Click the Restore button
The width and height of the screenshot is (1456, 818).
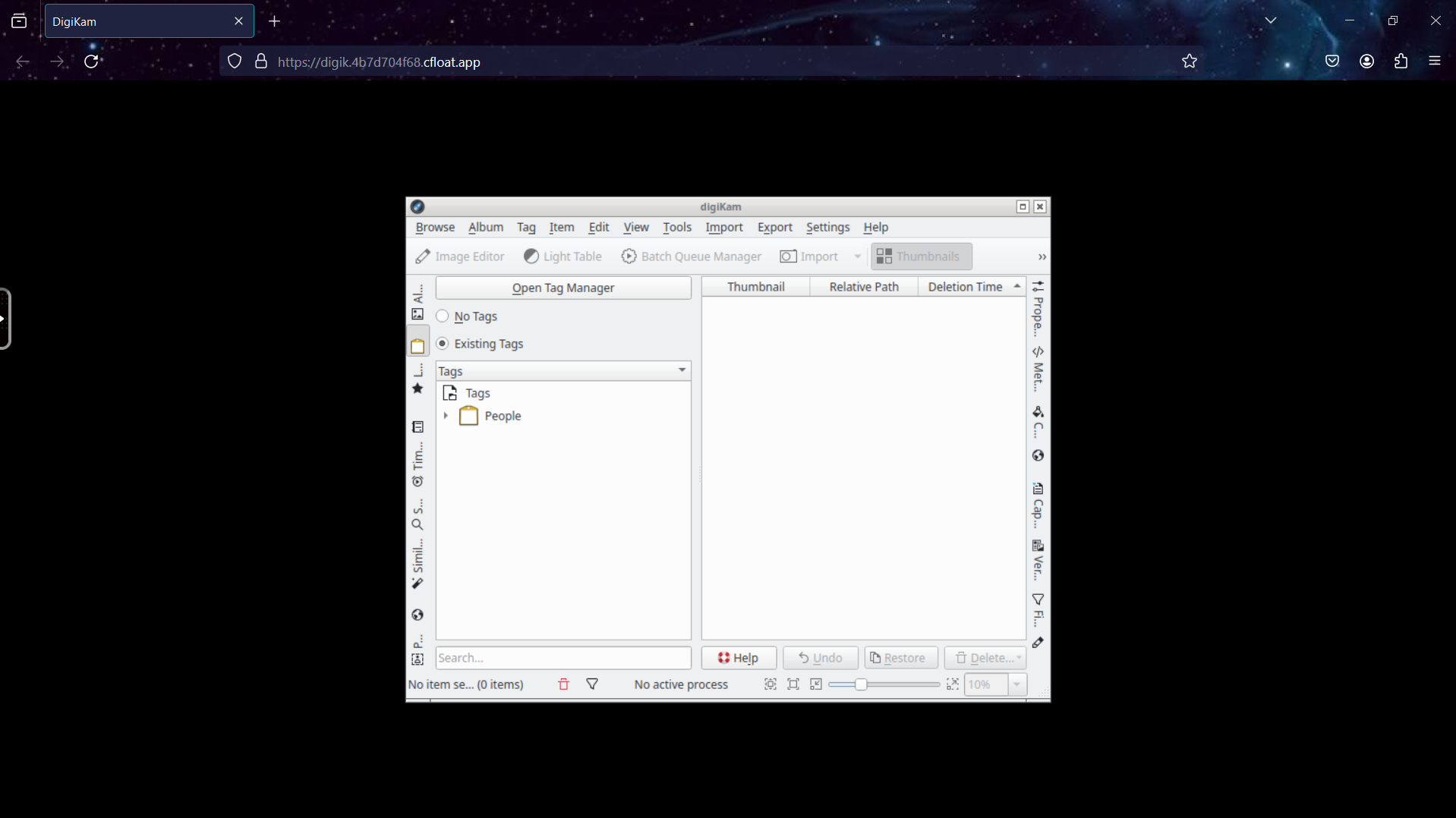(901, 658)
